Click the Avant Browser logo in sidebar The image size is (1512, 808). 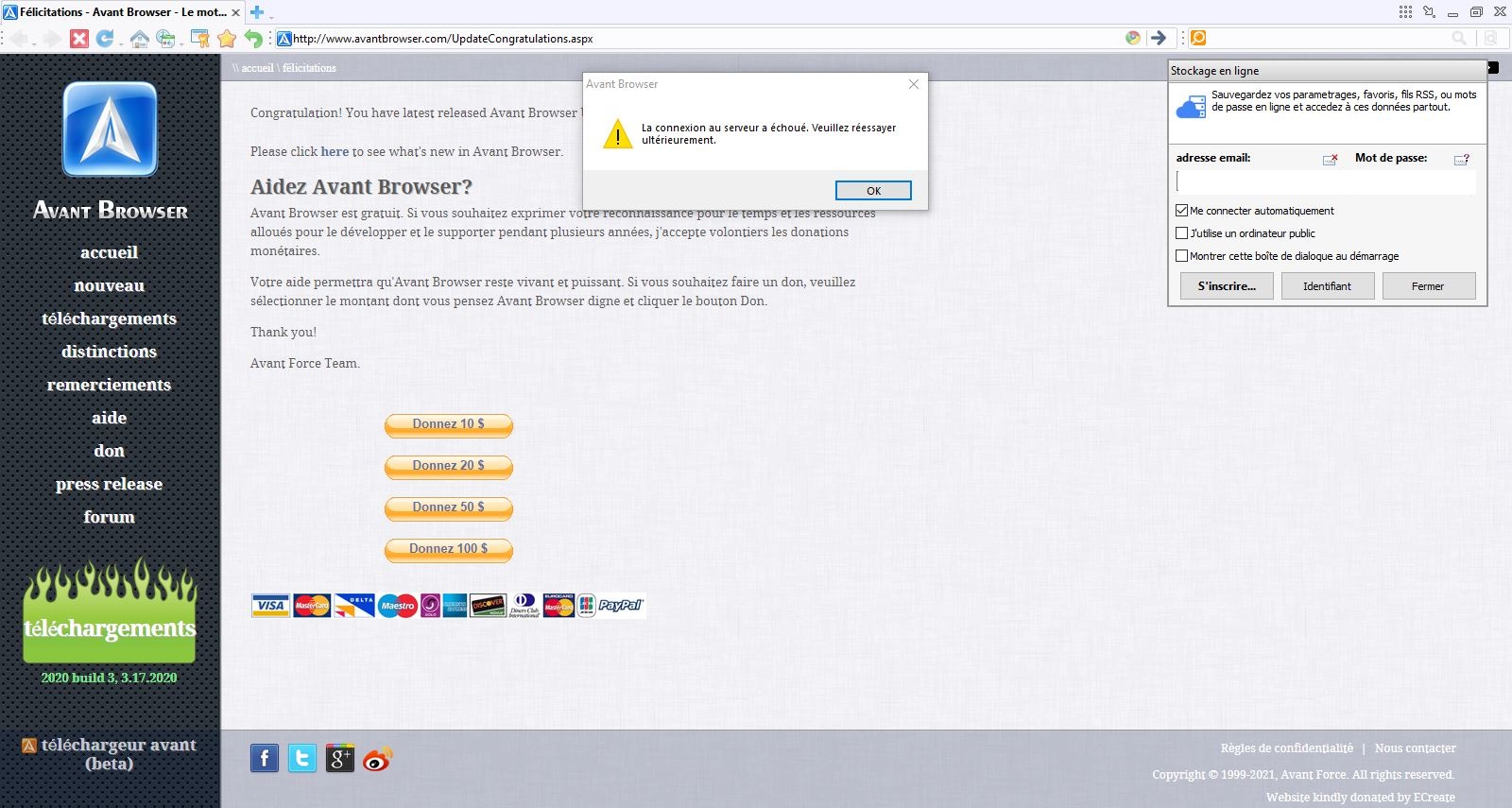coord(110,129)
